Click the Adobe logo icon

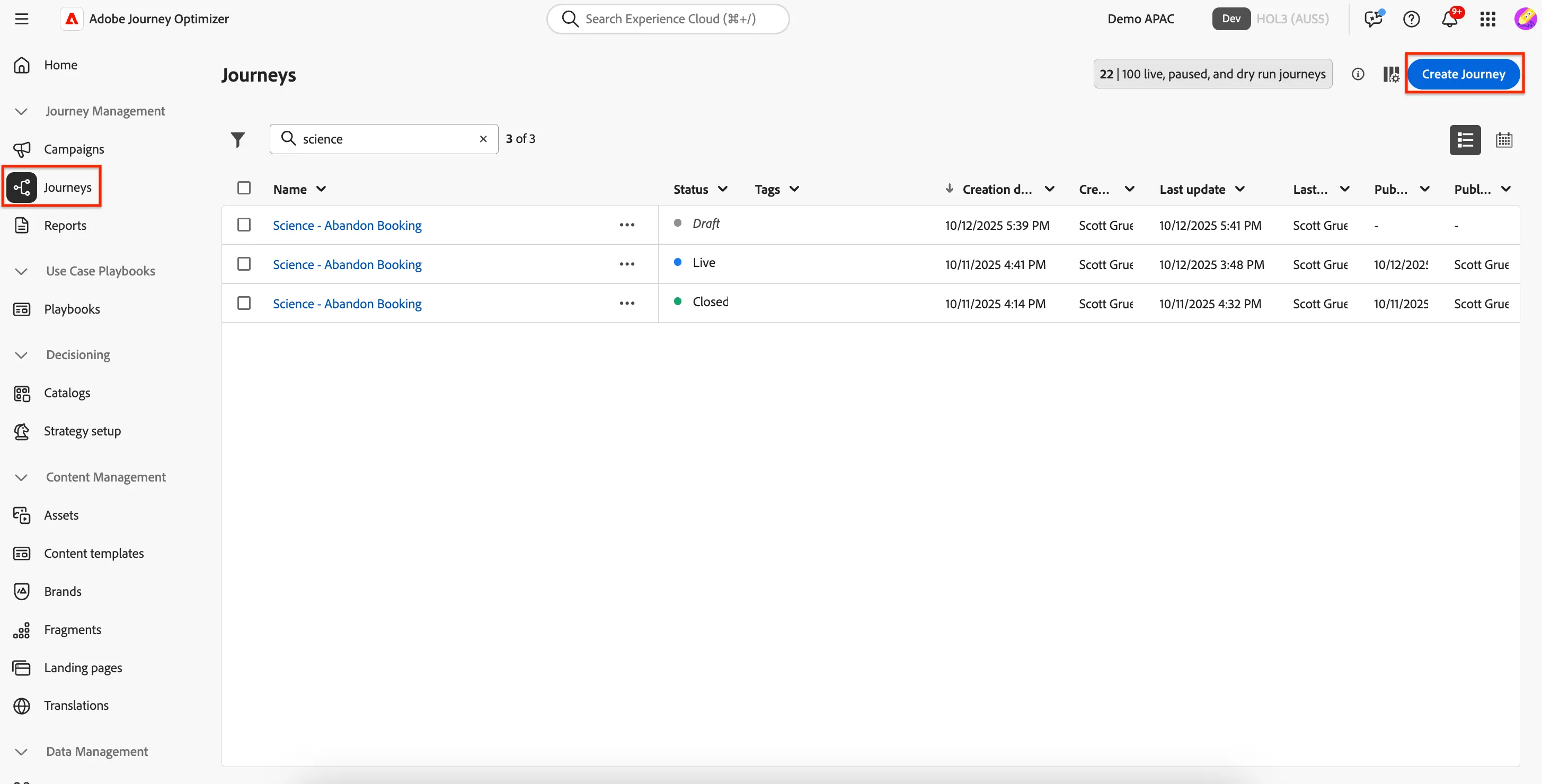point(72,19)
